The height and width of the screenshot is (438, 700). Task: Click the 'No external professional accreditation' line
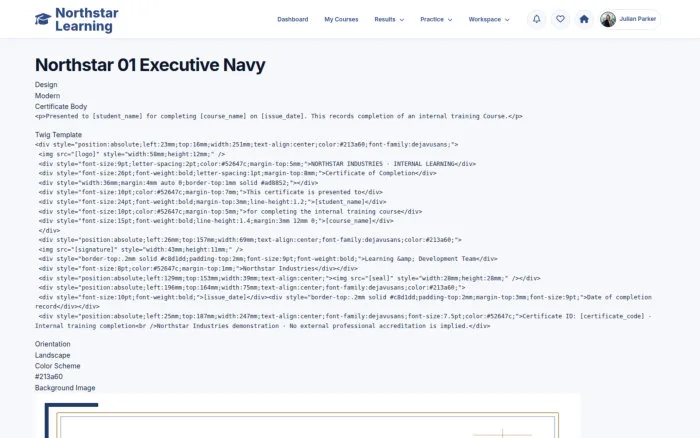(262, 326)
